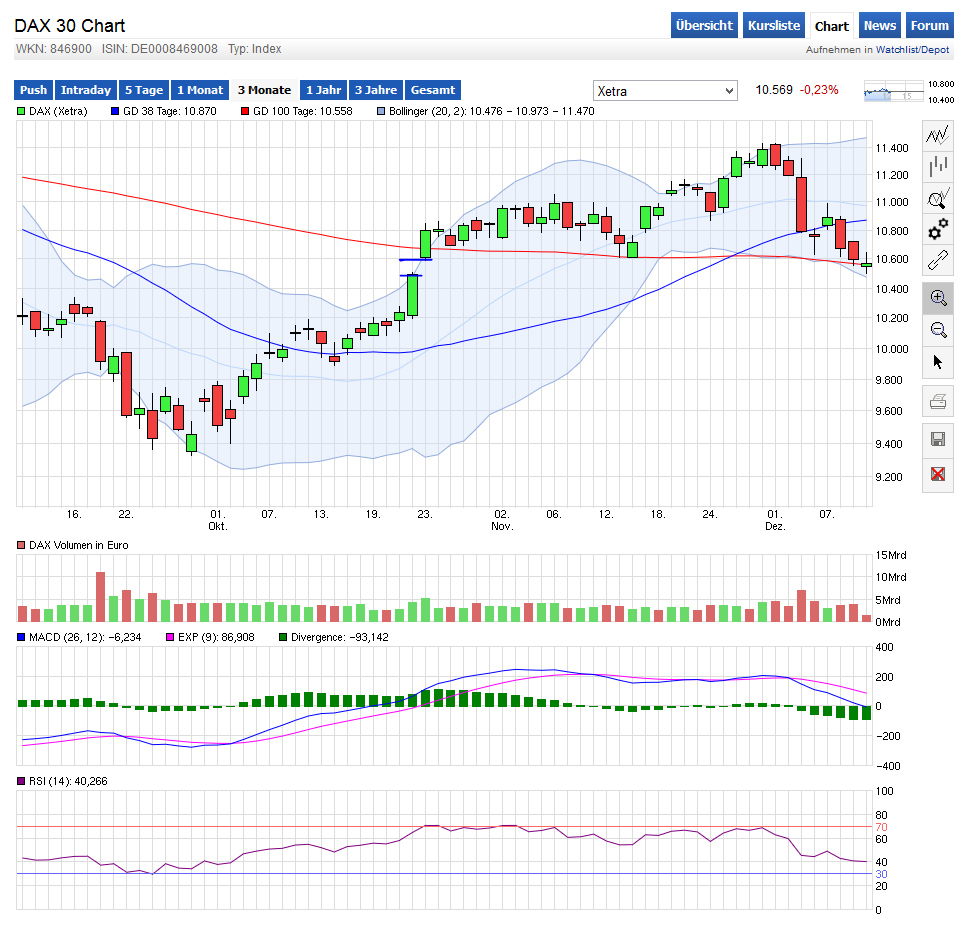Show the Gesamt full history
The width and height of the screenshot is (973, 925).
pos(433,90)
